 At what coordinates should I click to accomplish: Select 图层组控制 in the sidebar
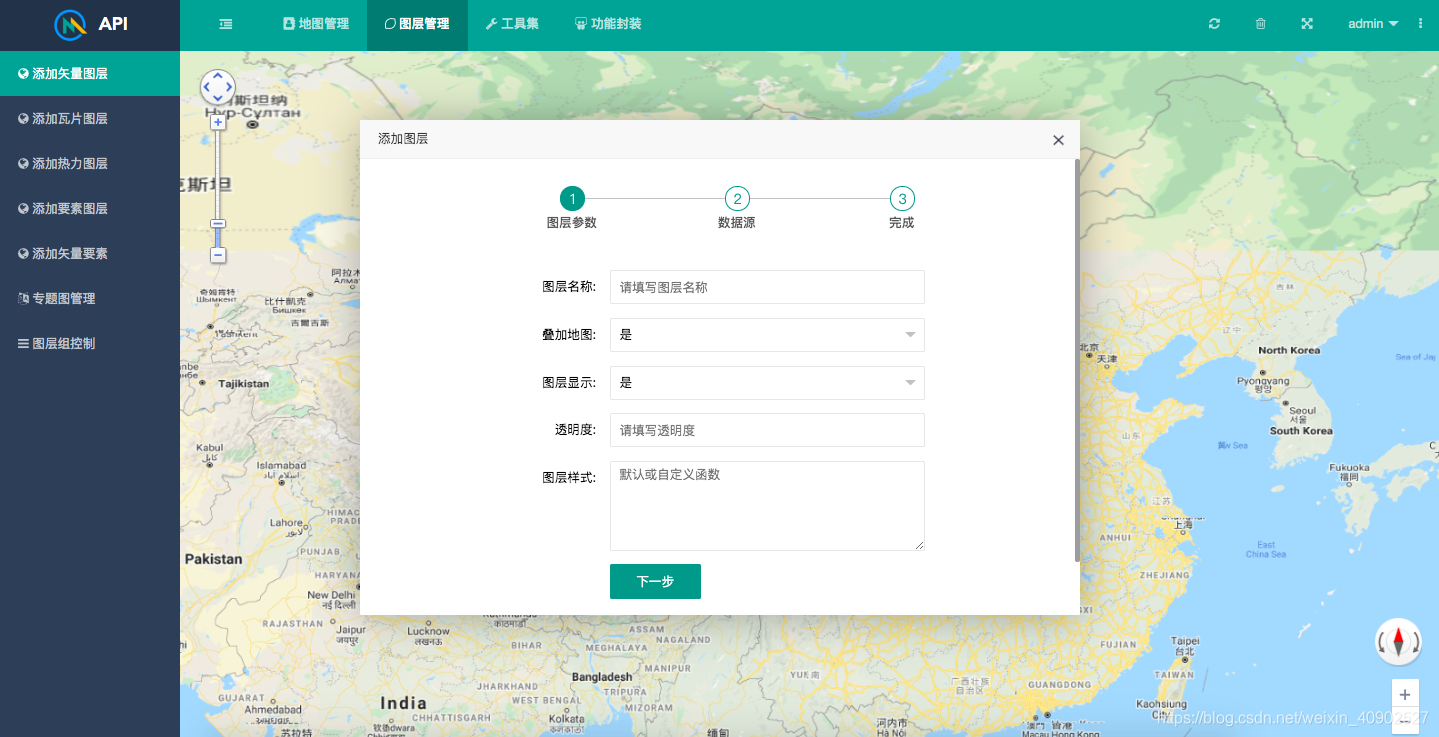(x=62, y=342)
